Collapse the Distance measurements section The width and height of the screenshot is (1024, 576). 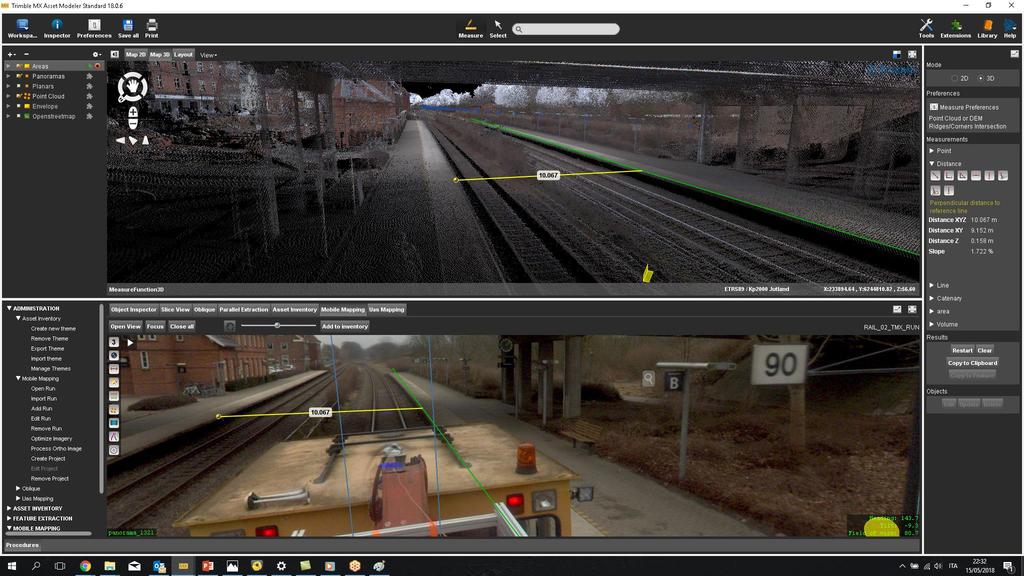[x=932, y=164]
